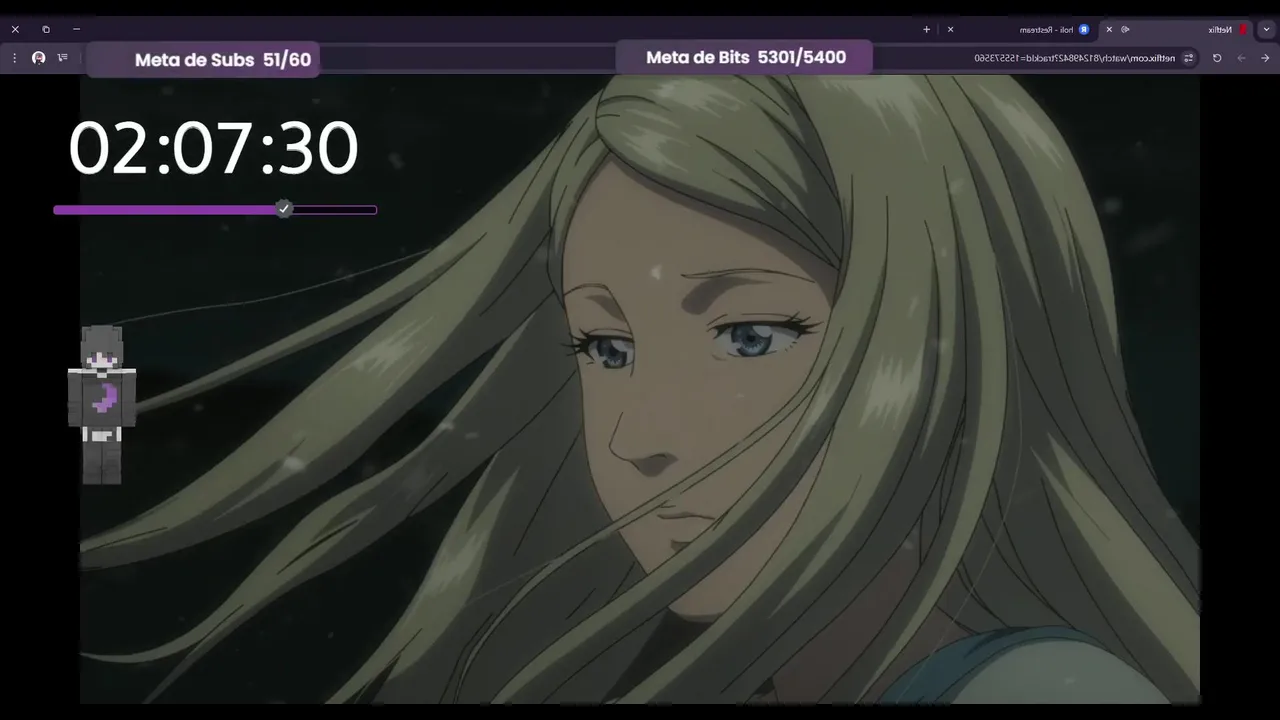Click the purple progress bar checkmark handle
1280x720 pixels.
(x=284, y=209)
